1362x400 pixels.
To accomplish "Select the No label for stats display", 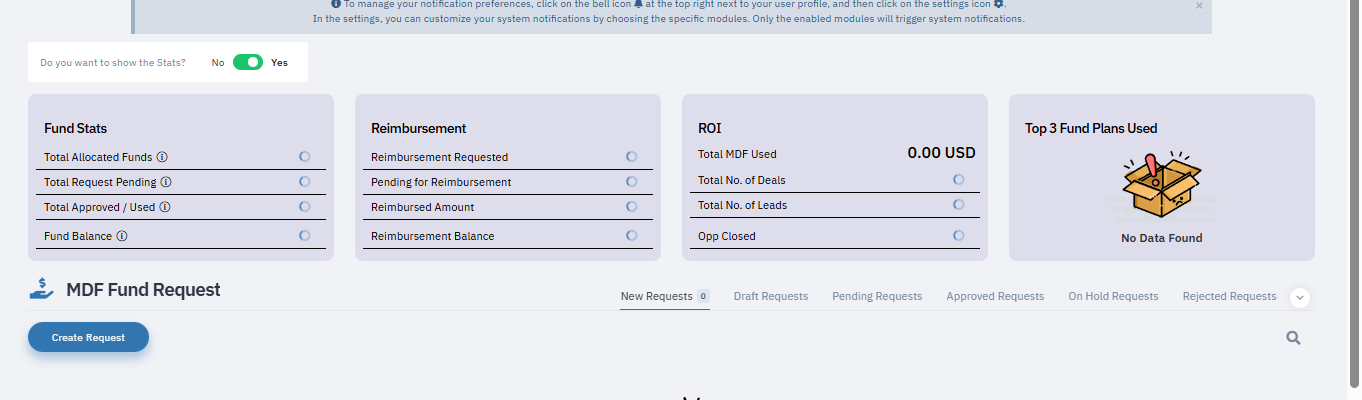I will pos(218,62).
